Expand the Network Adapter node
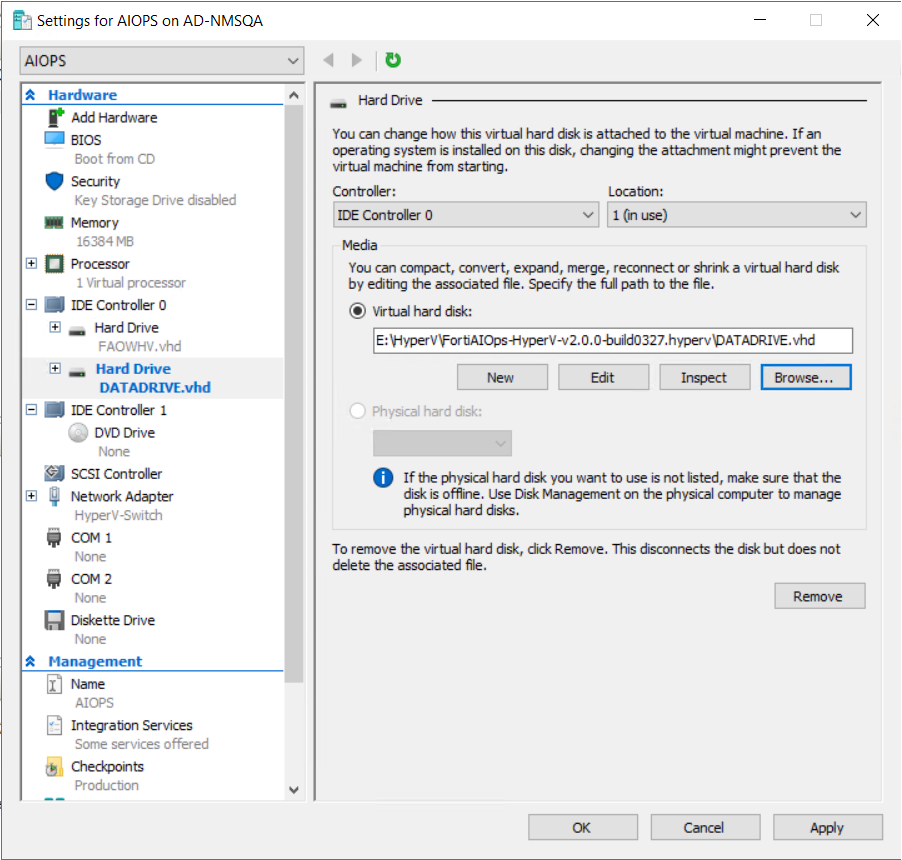This screenshot has width=902, height=860. pos(32,495)
